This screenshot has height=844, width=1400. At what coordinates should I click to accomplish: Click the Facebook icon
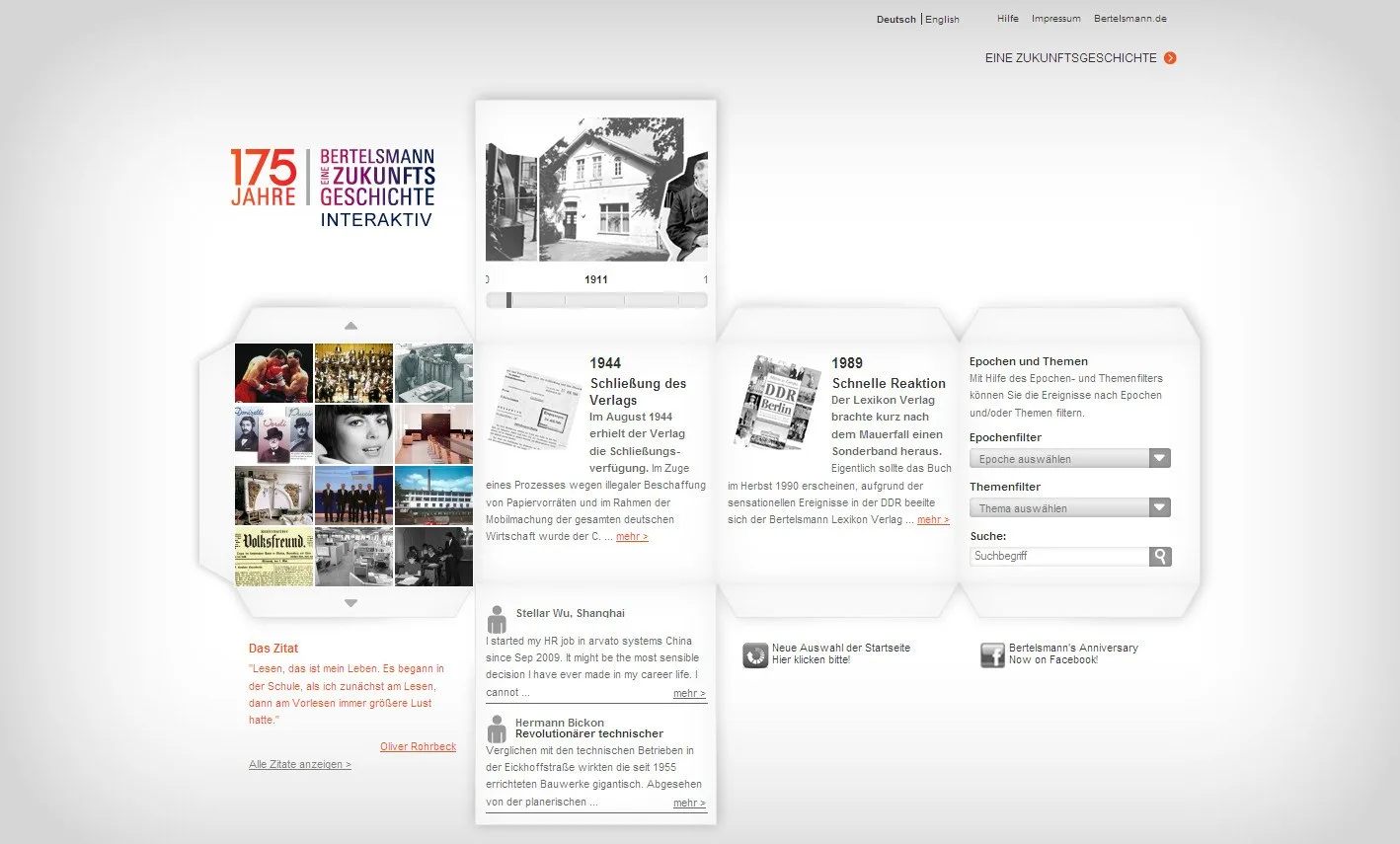point(992,654)
